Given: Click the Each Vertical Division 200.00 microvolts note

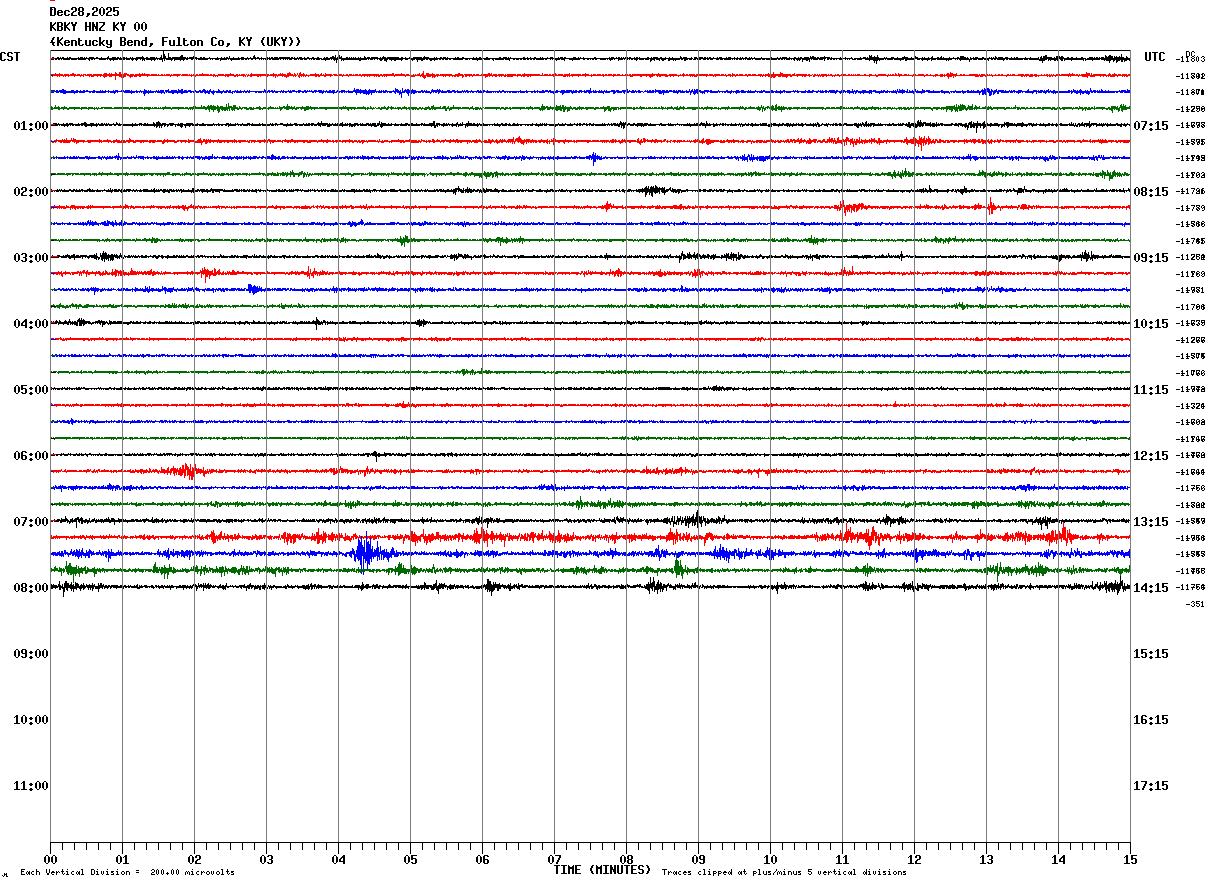Looking at the screenshot, I should pos(127,873).
